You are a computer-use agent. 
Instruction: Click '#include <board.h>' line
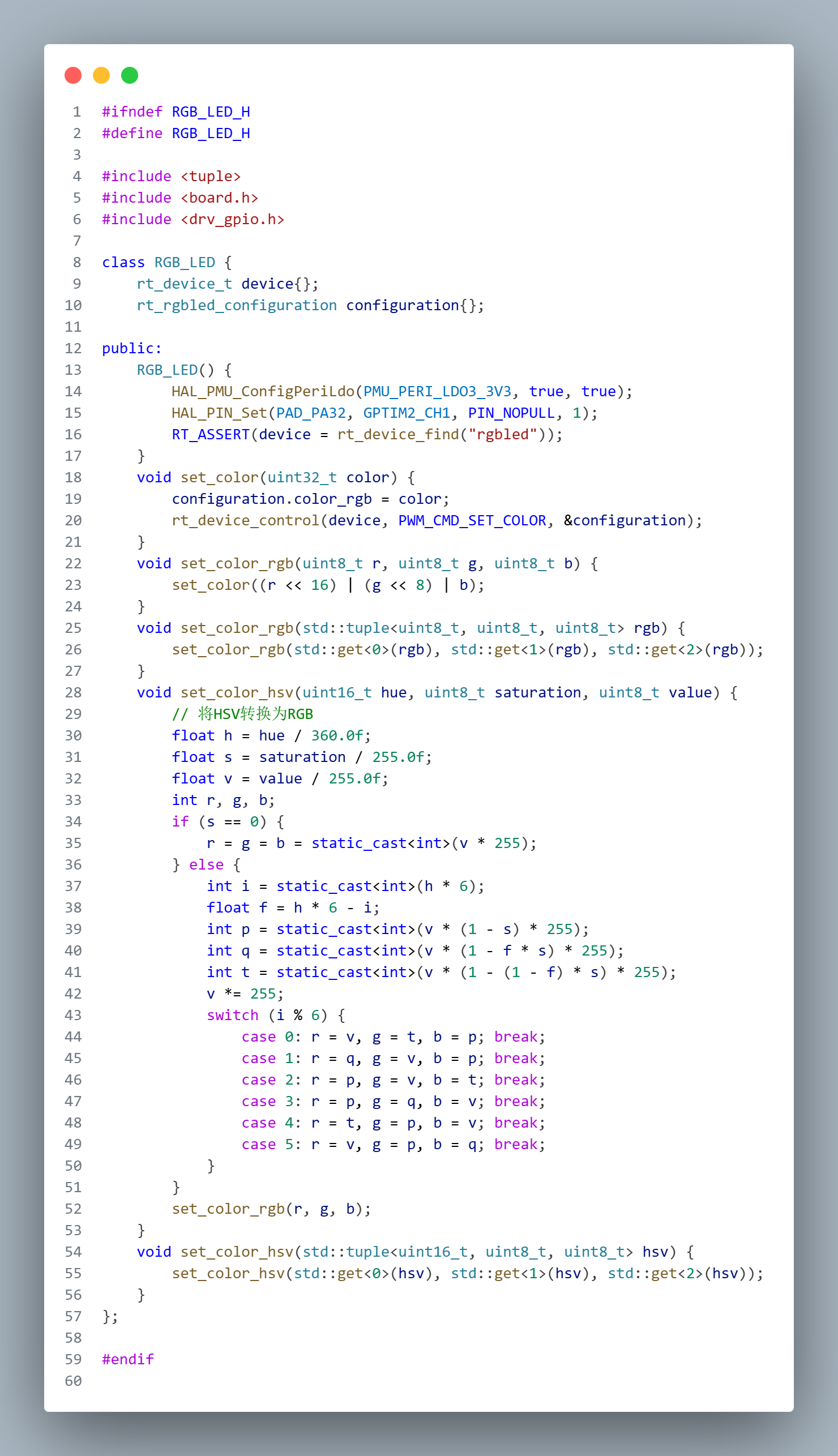point(180,198)
